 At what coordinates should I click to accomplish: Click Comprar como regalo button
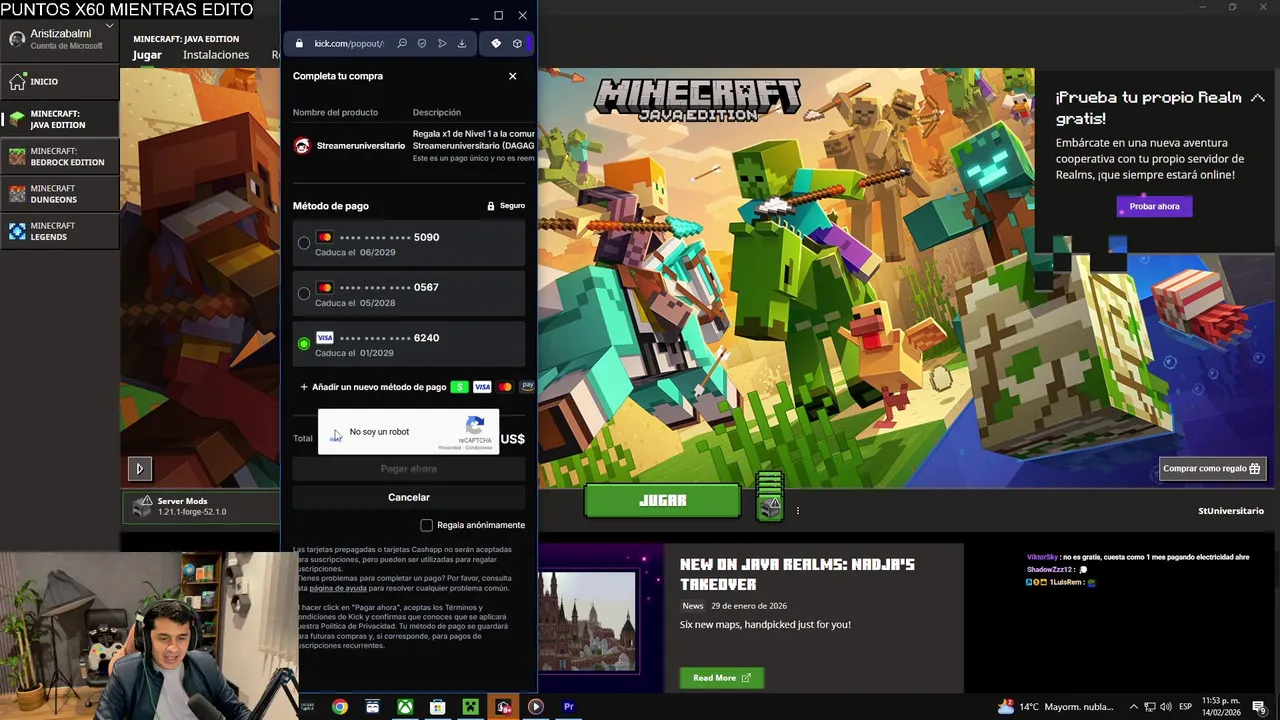point(1211,468)
